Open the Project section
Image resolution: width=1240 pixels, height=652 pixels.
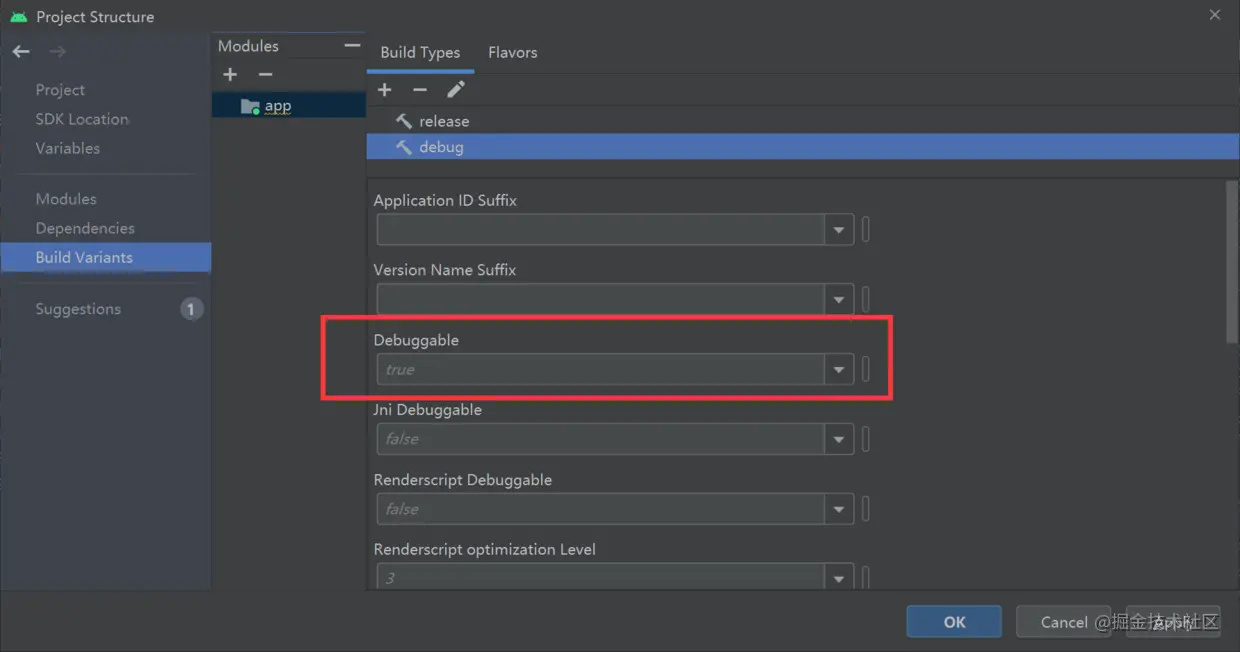coord(60,90)
